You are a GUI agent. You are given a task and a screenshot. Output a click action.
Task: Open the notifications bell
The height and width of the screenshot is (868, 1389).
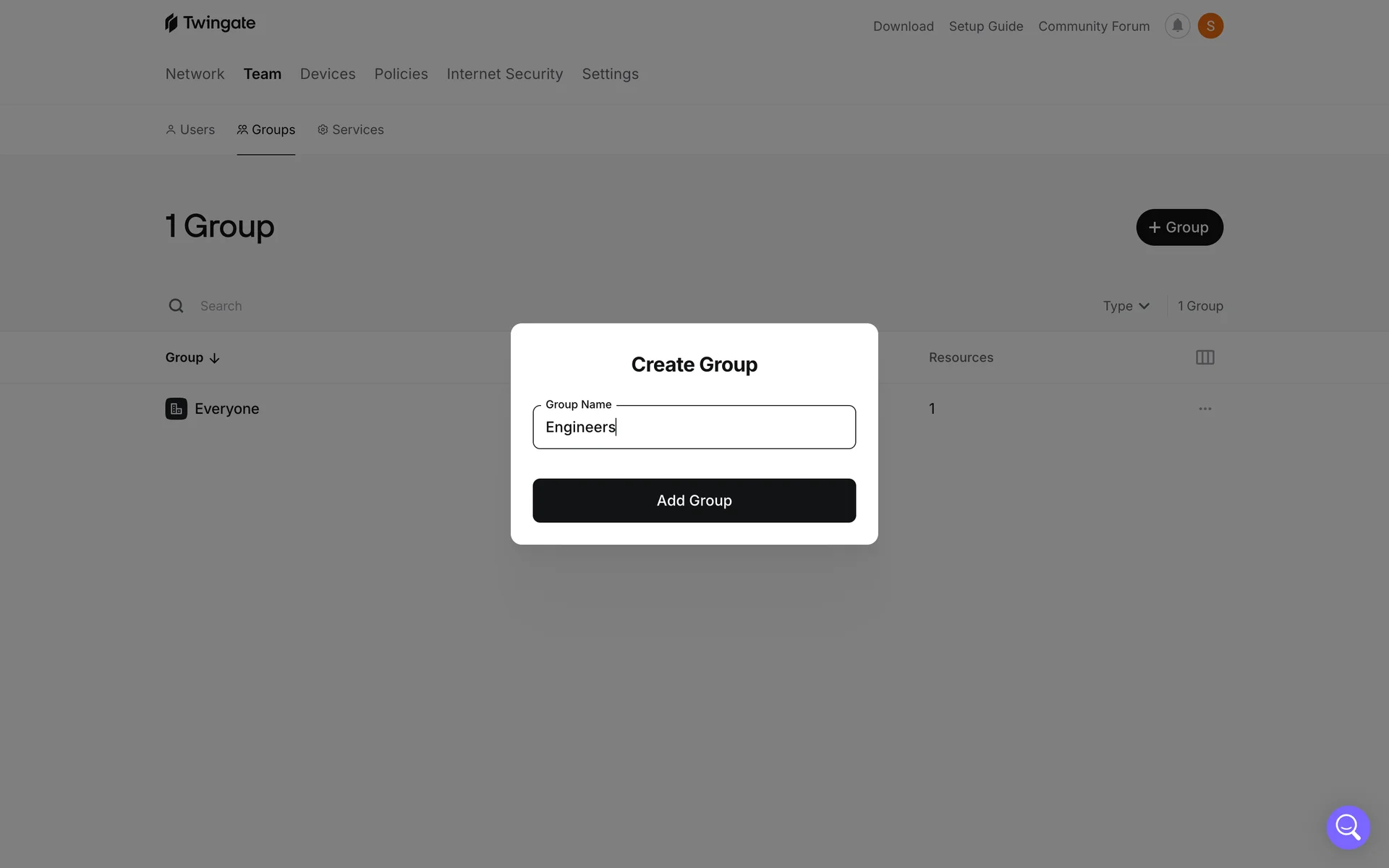tap(1177, 26)
